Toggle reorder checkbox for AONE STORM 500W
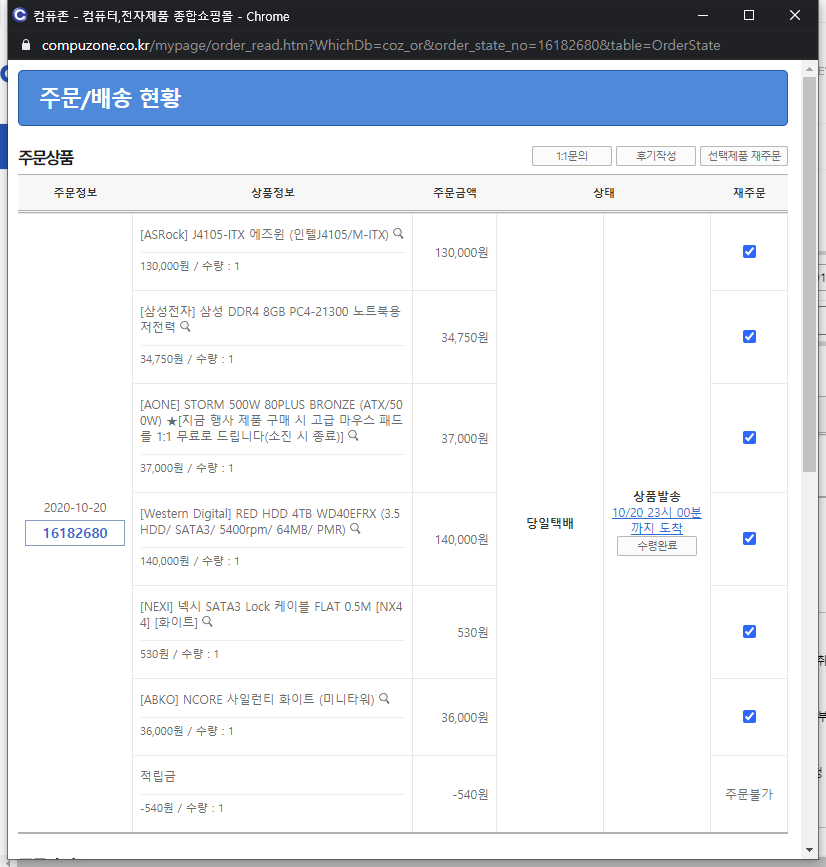This screenshot has height=867, width=826. click(x=749, y=438)
